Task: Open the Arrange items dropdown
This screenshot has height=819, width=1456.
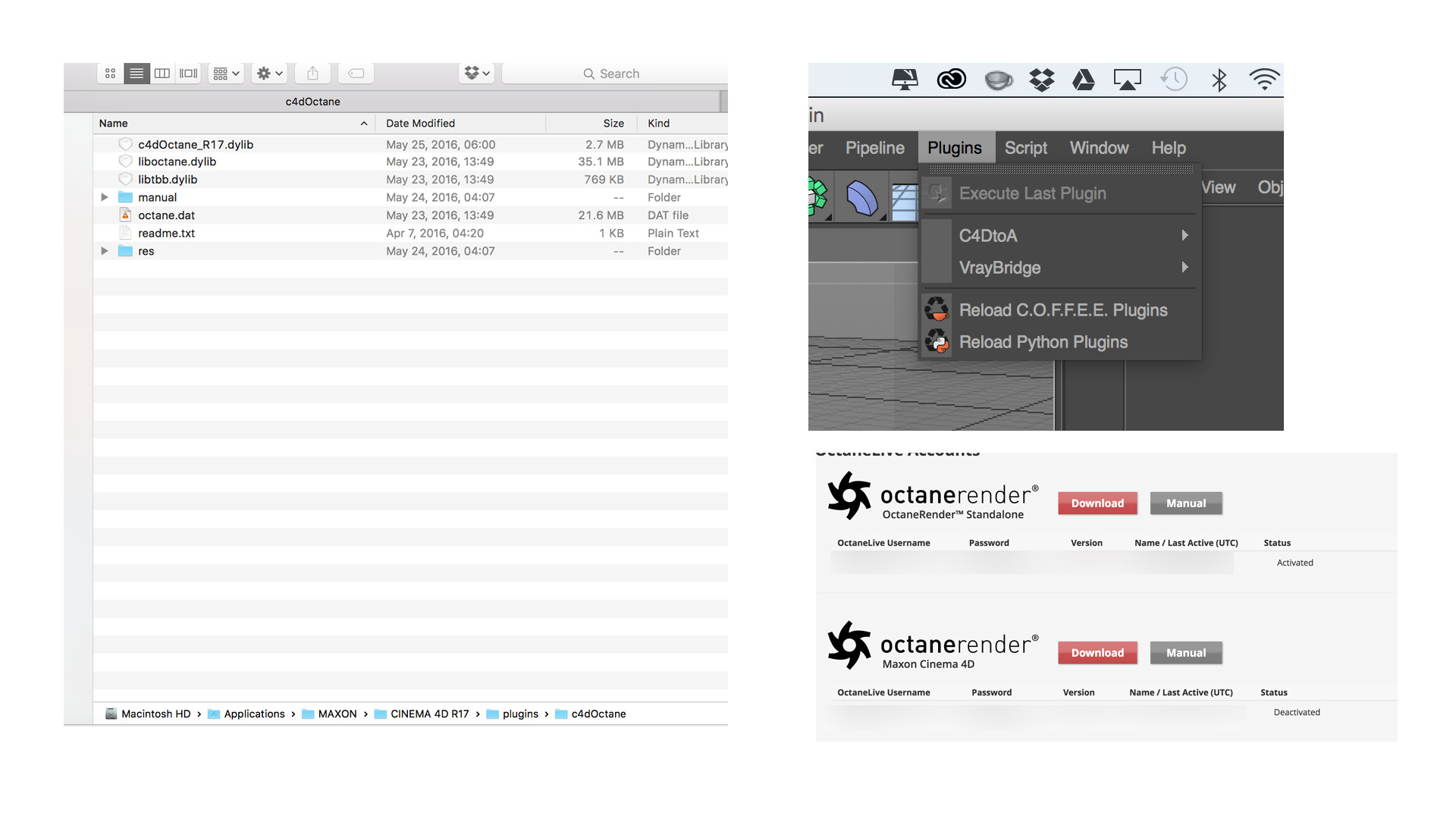Action: pyautogui.click(x=226, y=74)
